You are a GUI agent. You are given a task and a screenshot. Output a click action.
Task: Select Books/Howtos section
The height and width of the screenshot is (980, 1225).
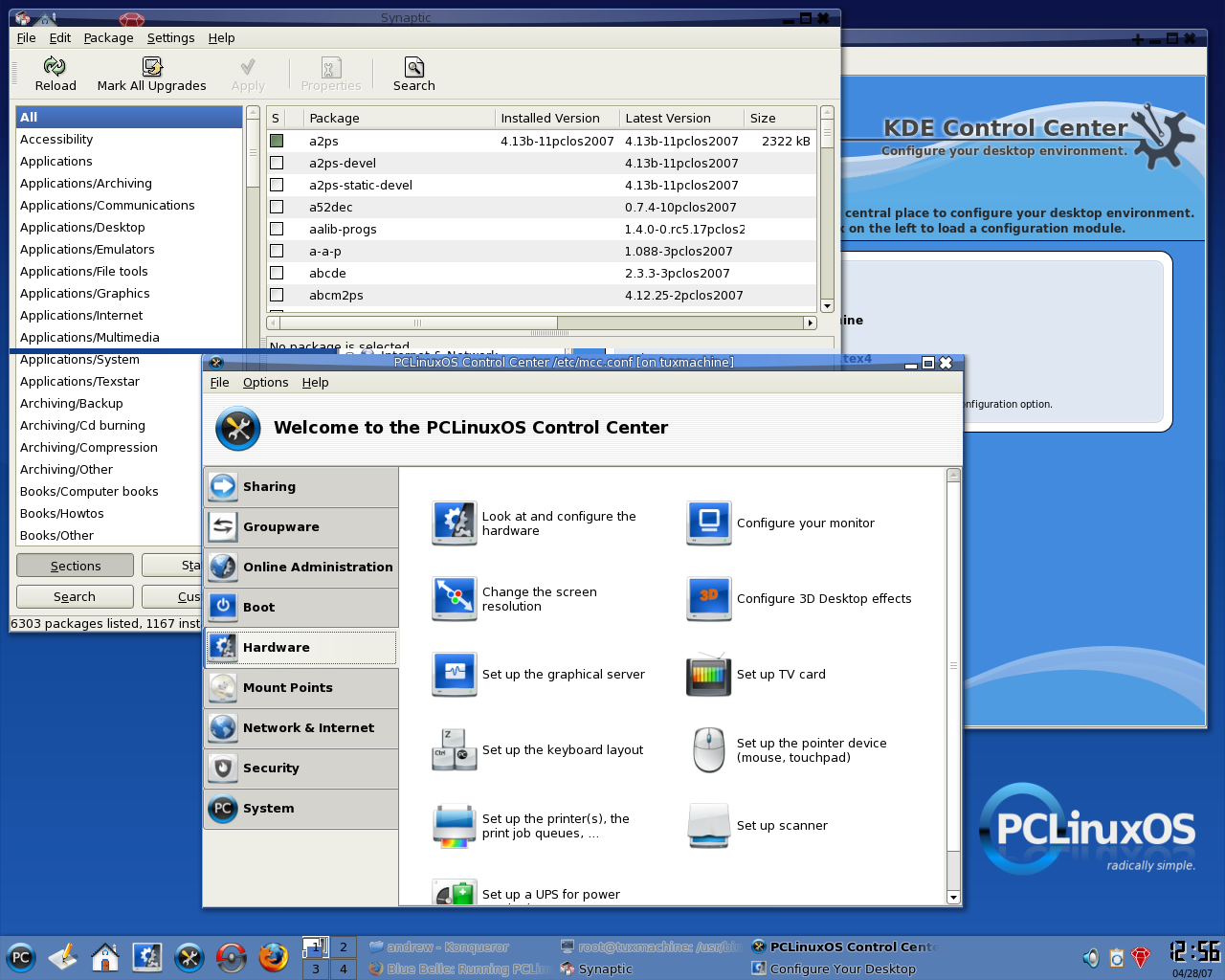click(108, 513)
